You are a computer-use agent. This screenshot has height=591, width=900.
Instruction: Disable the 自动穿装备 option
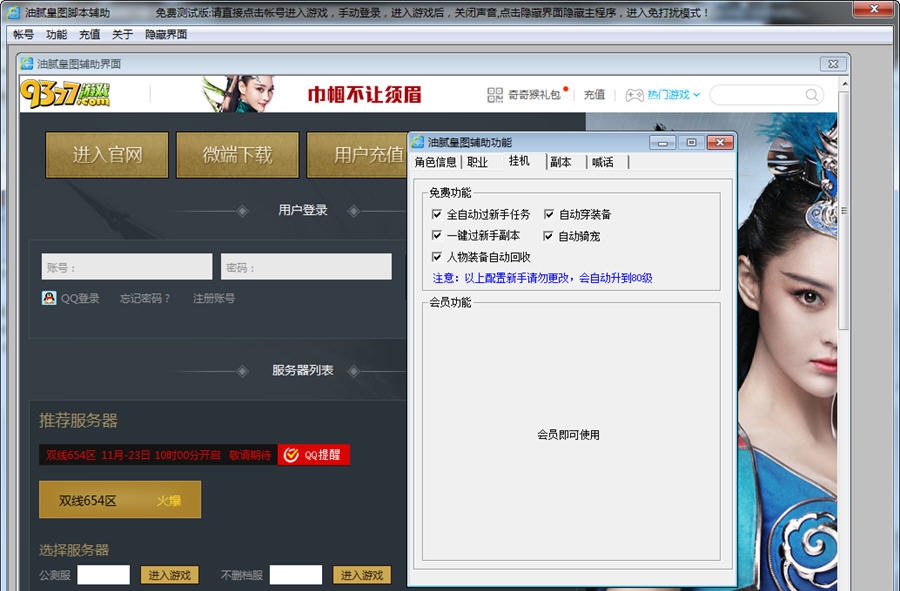[x=548, y=212]
